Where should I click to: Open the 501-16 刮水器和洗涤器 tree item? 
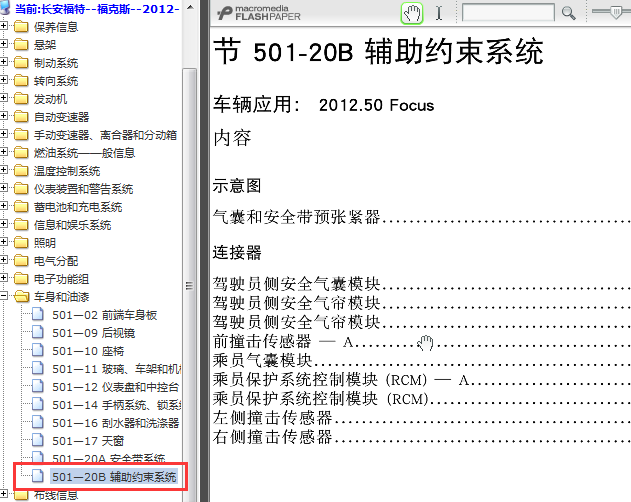pyautogui.click(x=115, y=423)
